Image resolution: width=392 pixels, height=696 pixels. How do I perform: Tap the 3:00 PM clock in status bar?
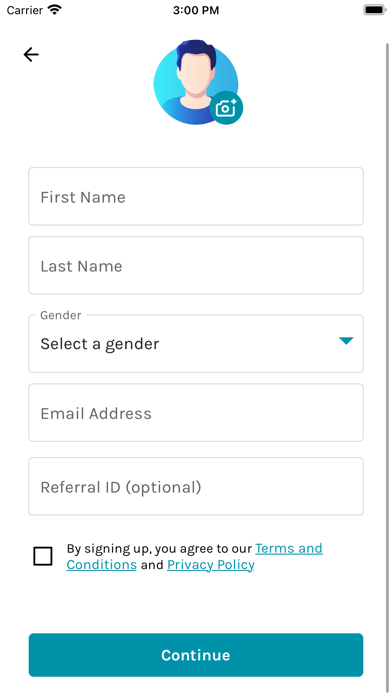coord(196,10)
